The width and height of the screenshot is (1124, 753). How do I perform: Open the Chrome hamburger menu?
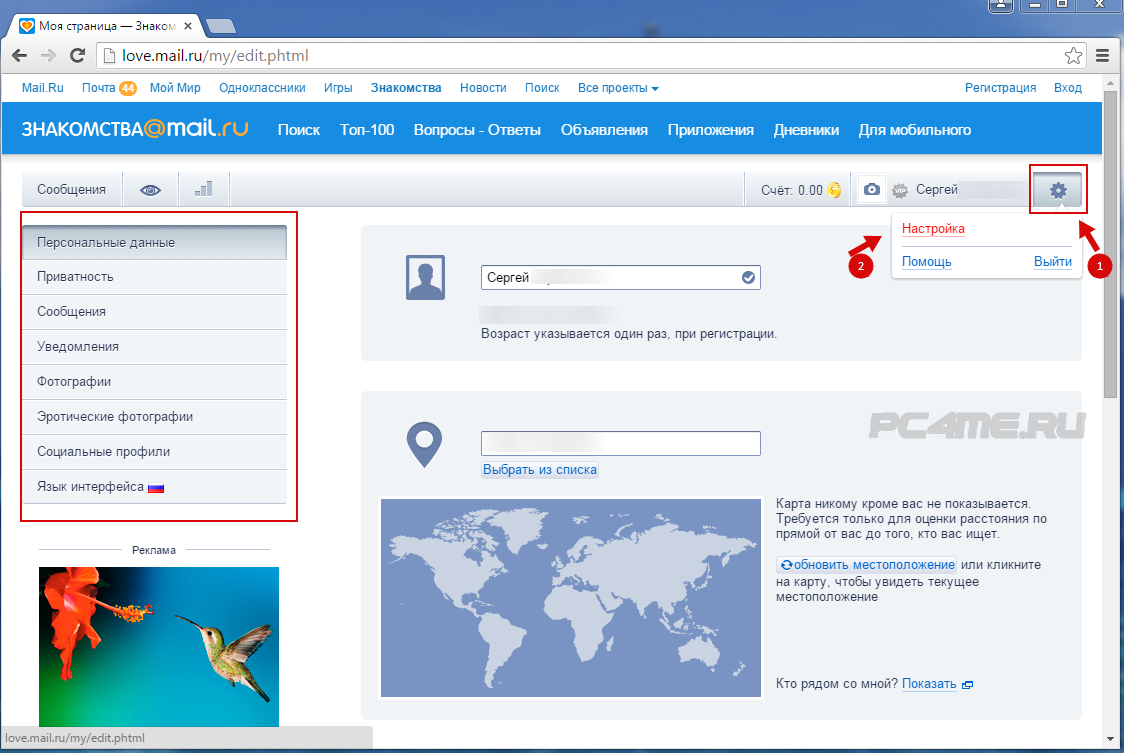1103,55
